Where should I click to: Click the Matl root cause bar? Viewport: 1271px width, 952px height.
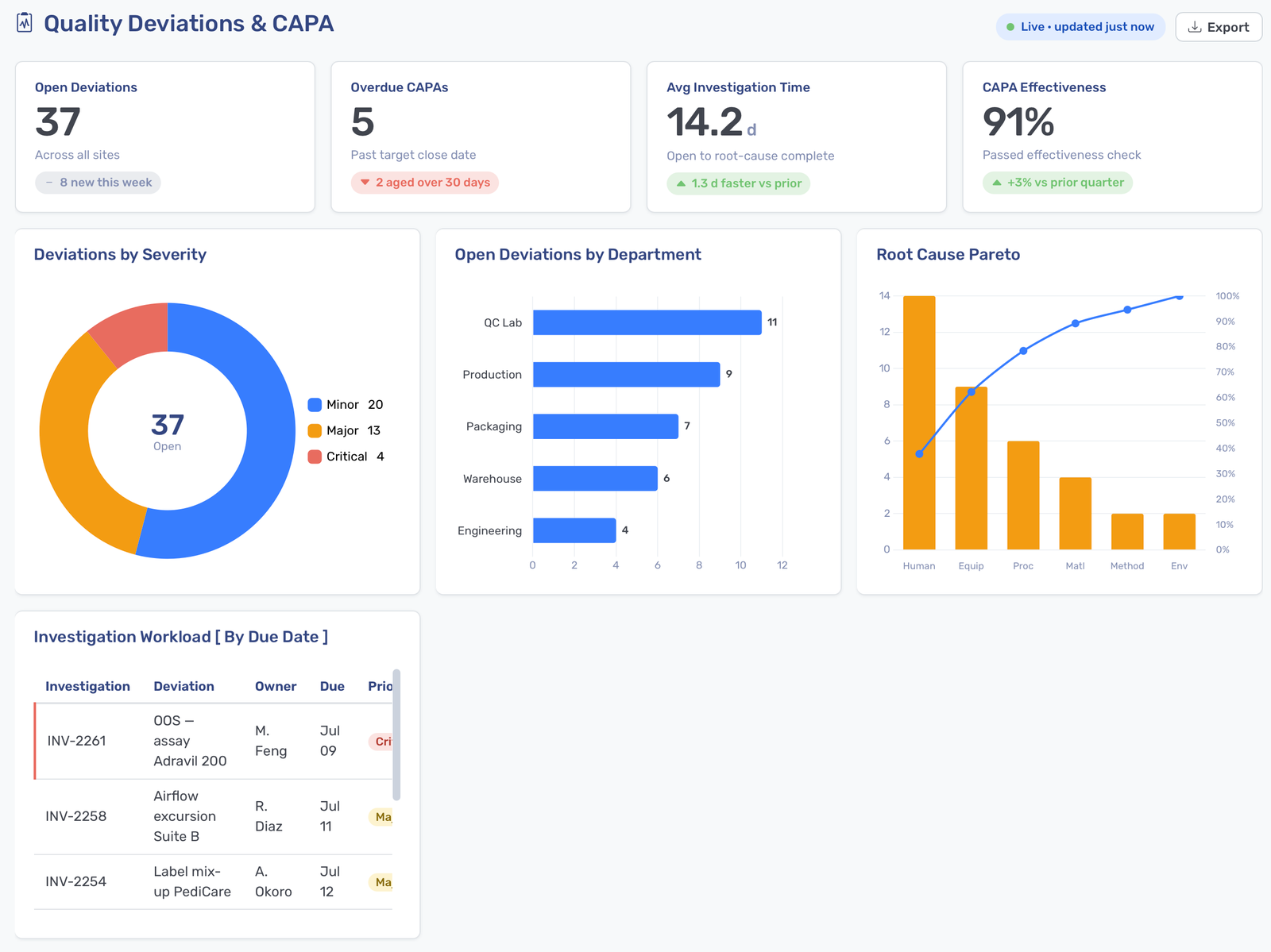1076,514
